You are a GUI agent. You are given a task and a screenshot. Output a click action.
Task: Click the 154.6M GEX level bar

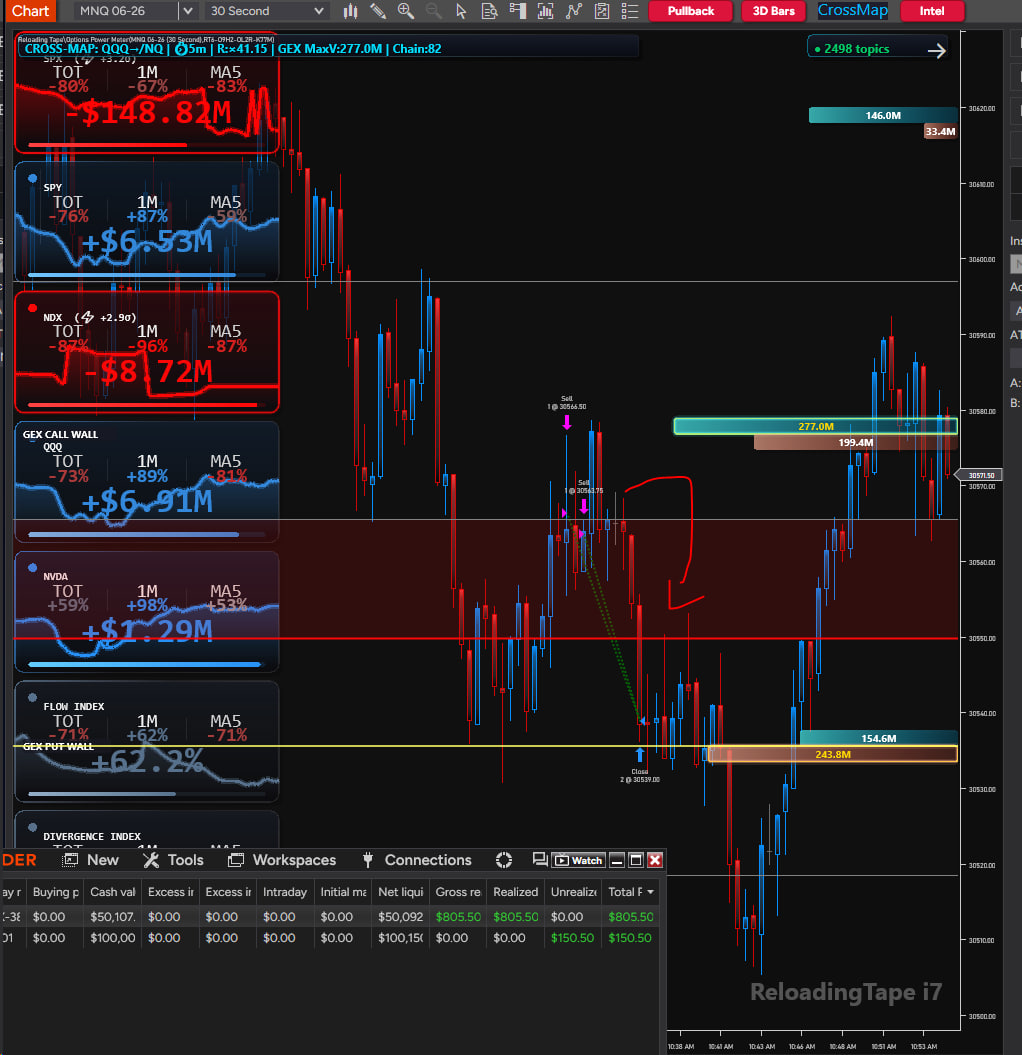click(878, 738)
